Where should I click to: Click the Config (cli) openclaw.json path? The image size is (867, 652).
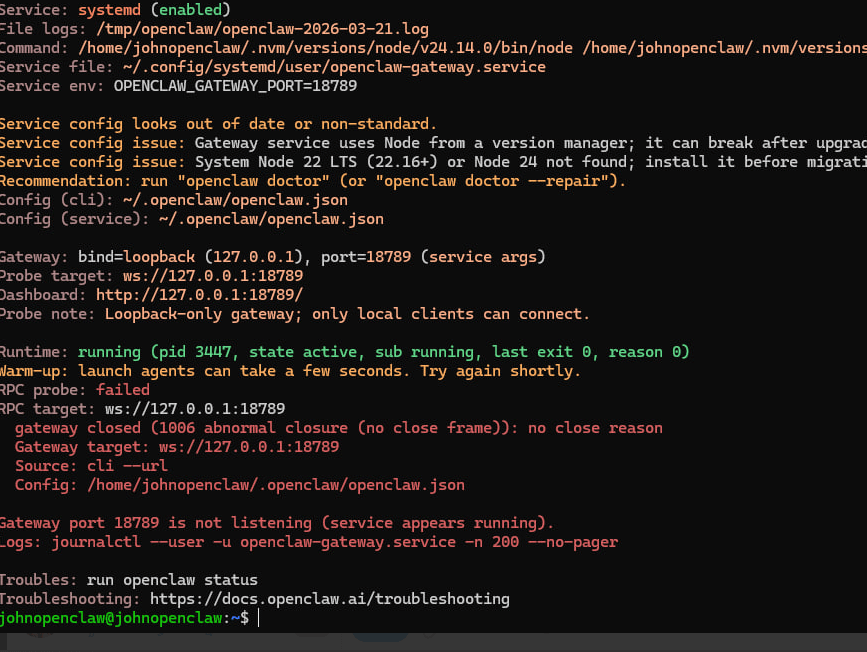pyautogui.click(x=235, y=200)
